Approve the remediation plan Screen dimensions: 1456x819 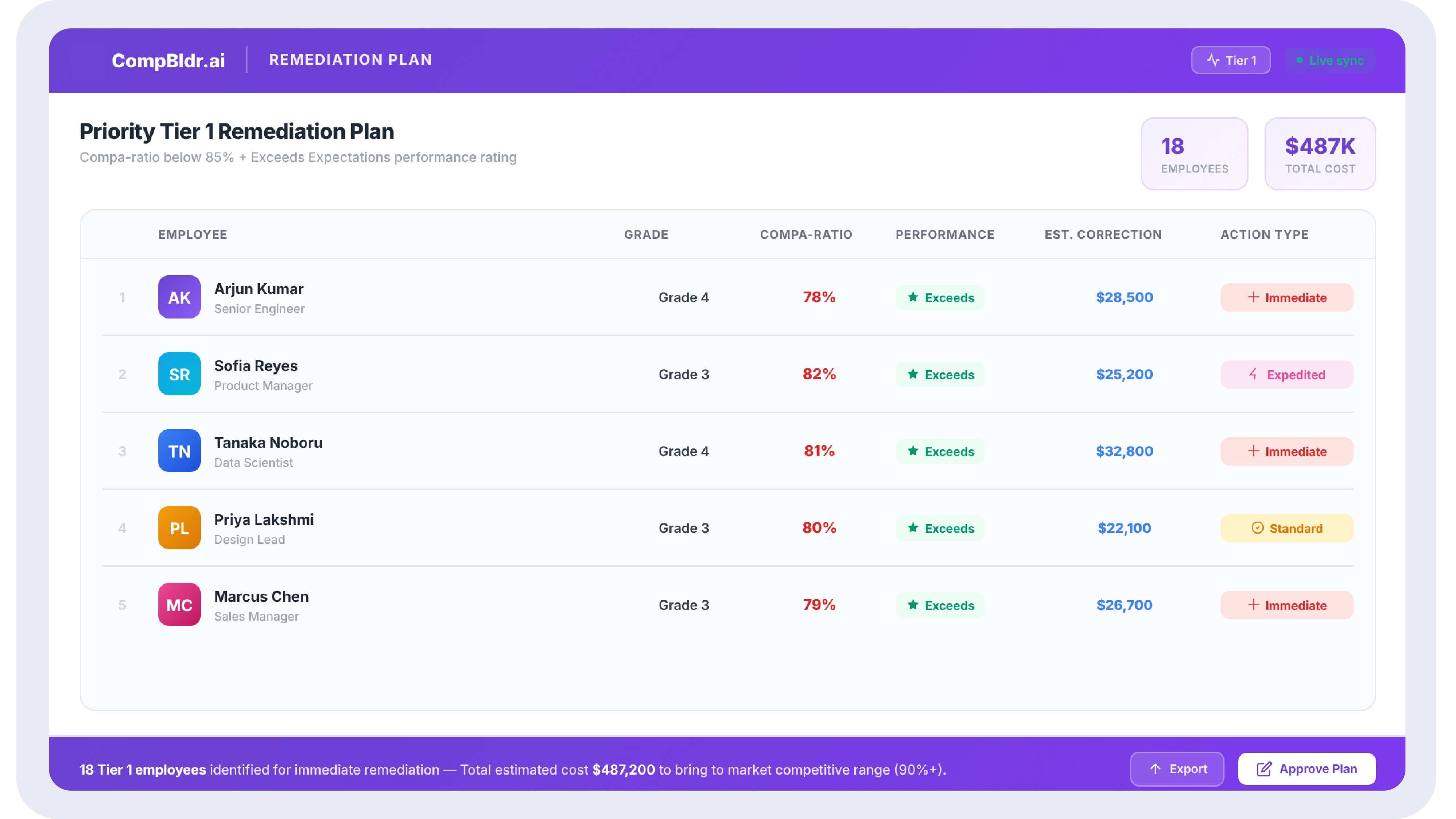[x=1307, y=769]
